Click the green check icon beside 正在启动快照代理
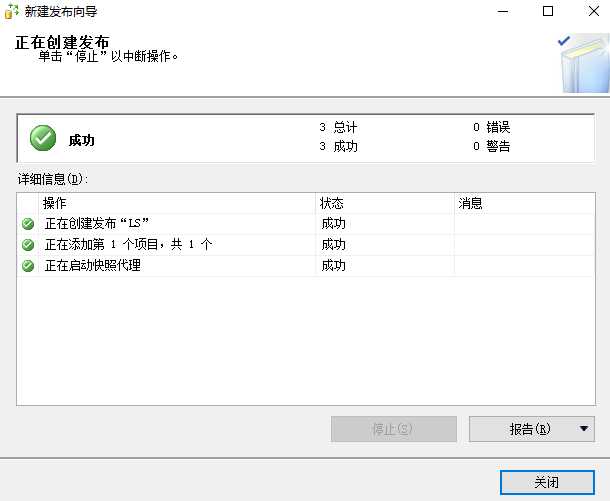 pyautogui.click(x=28, y=266)
